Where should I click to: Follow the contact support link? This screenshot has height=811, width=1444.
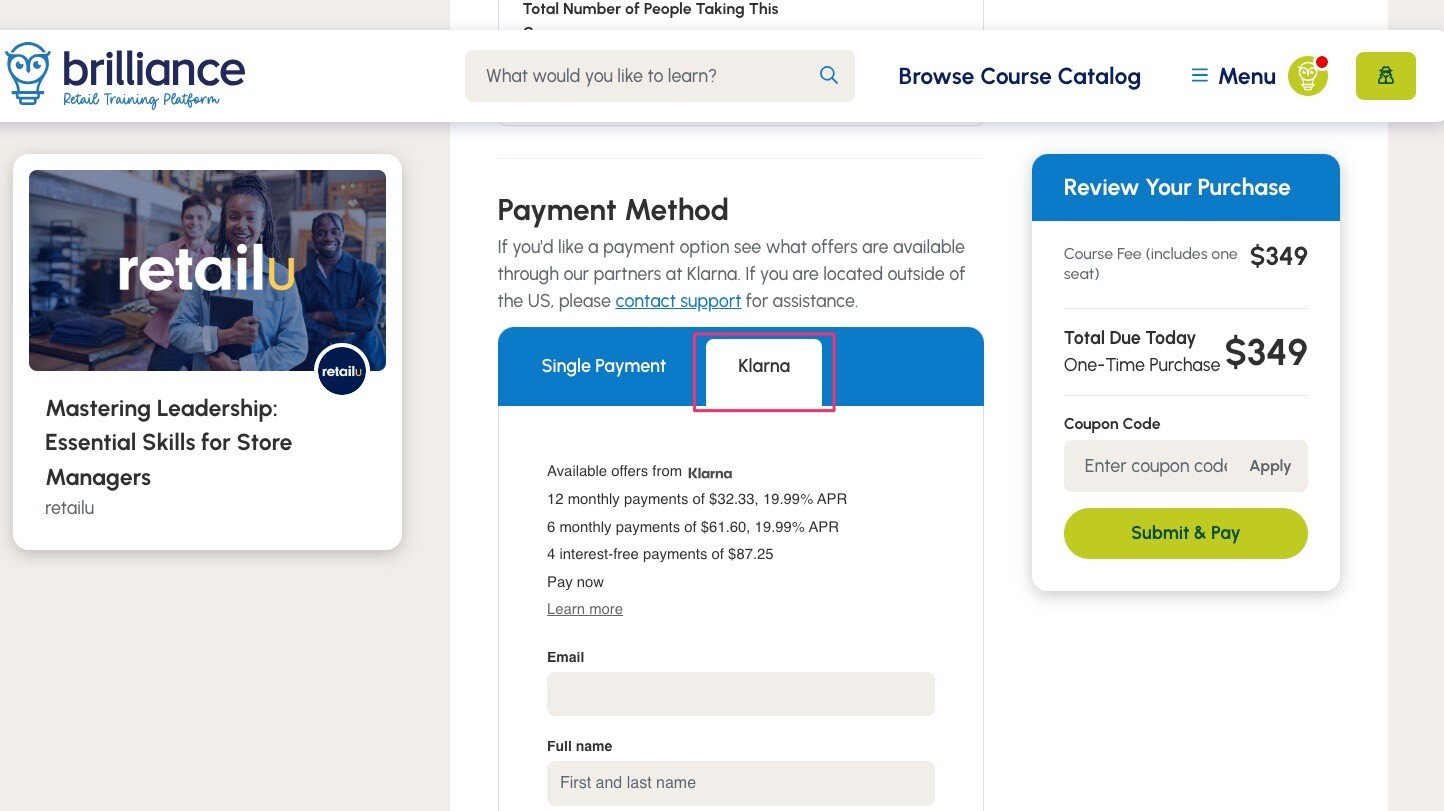[678, 301]
